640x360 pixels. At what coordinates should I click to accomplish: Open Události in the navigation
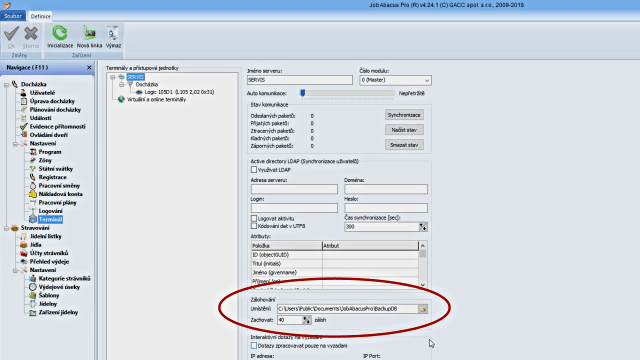(x=40, y=118)
